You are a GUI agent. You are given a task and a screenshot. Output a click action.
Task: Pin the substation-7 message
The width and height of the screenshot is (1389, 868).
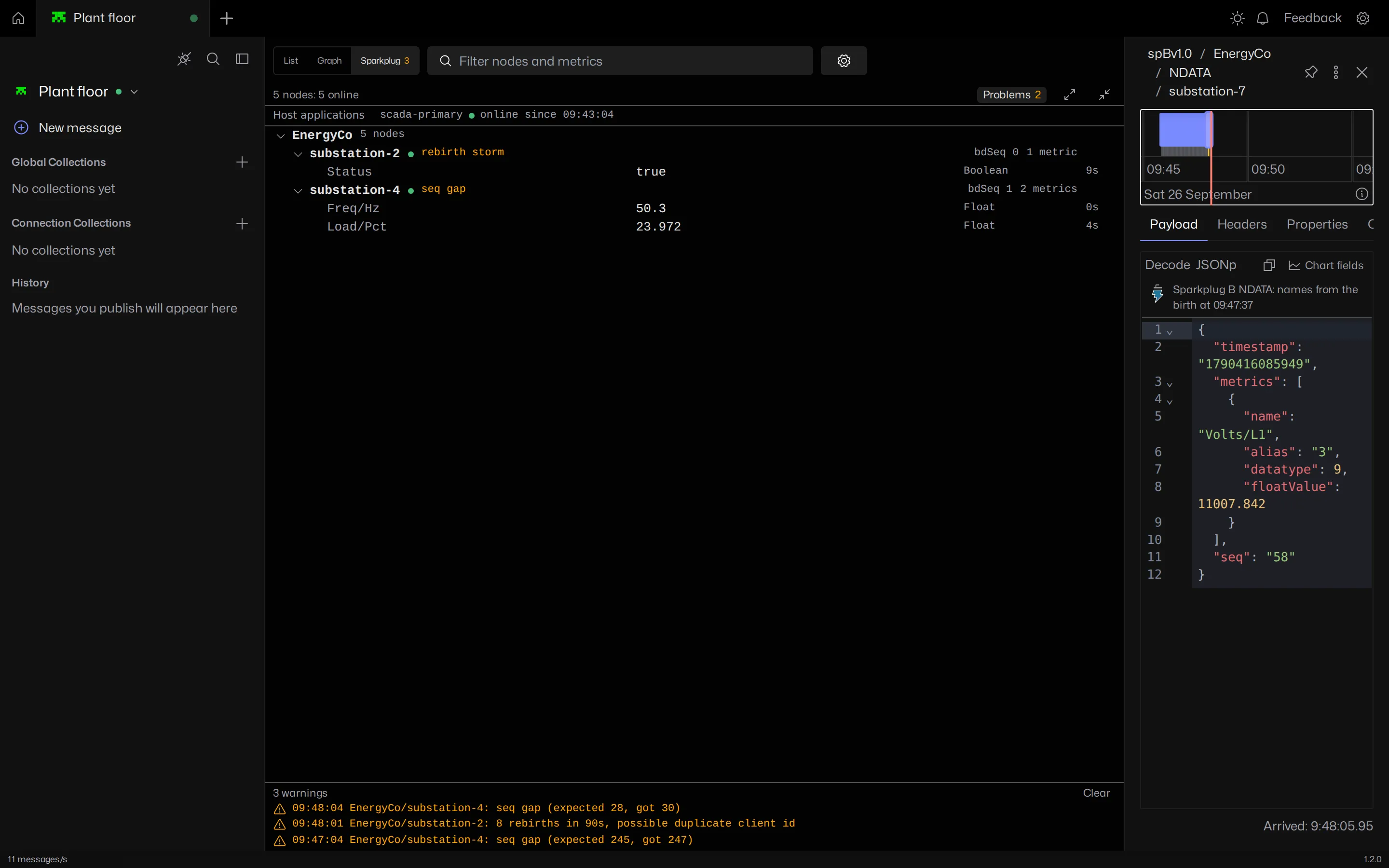pos(1311,72)
